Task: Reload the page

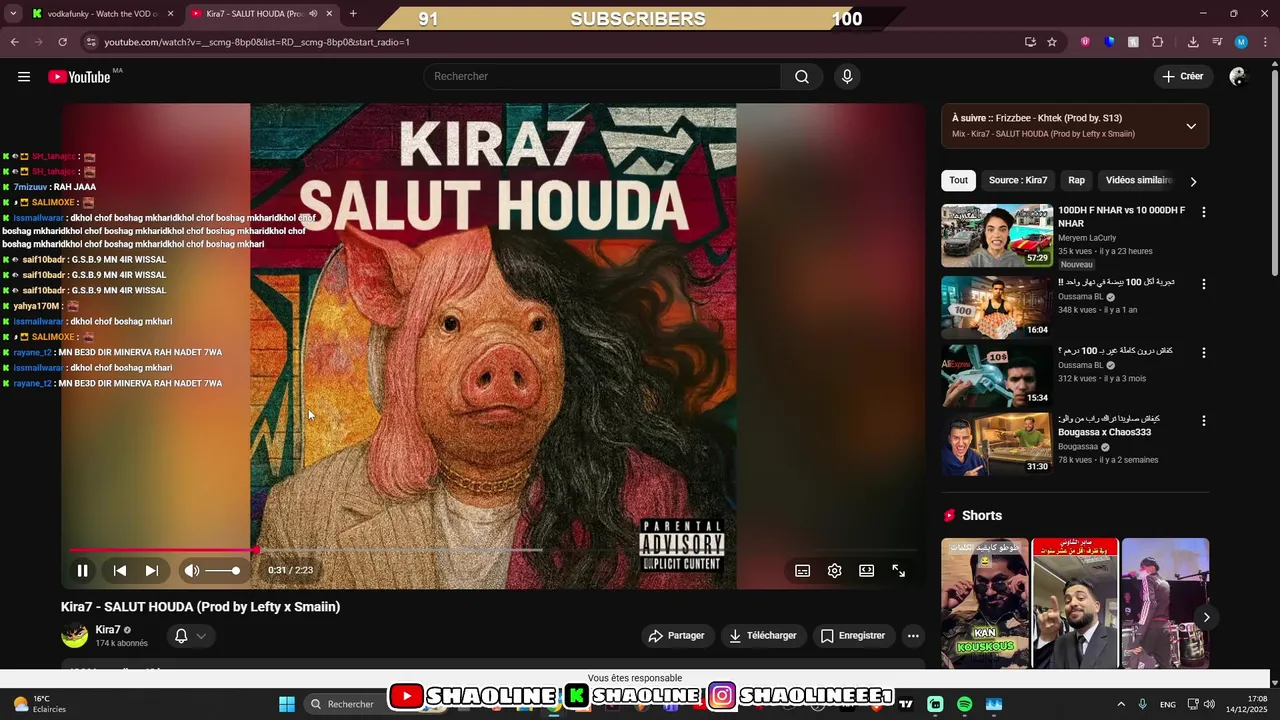Action: click(62, 42)
